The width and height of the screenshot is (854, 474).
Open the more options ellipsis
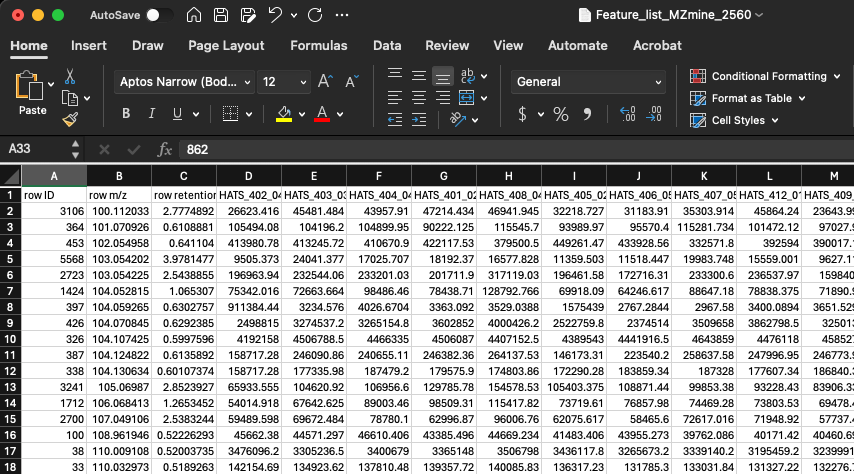click(x=342, y=15)
